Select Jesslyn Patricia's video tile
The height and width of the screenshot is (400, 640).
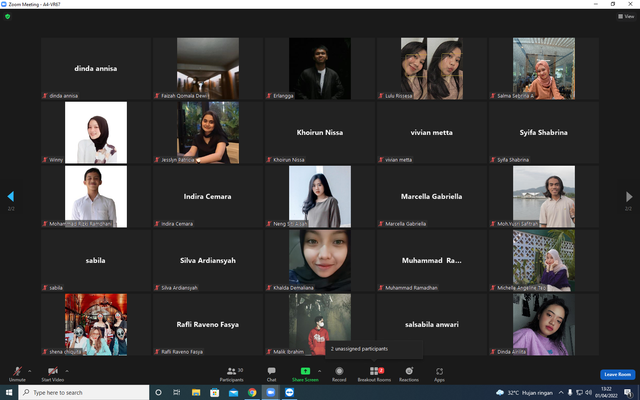pyautogui.click(x=208, y=133)
